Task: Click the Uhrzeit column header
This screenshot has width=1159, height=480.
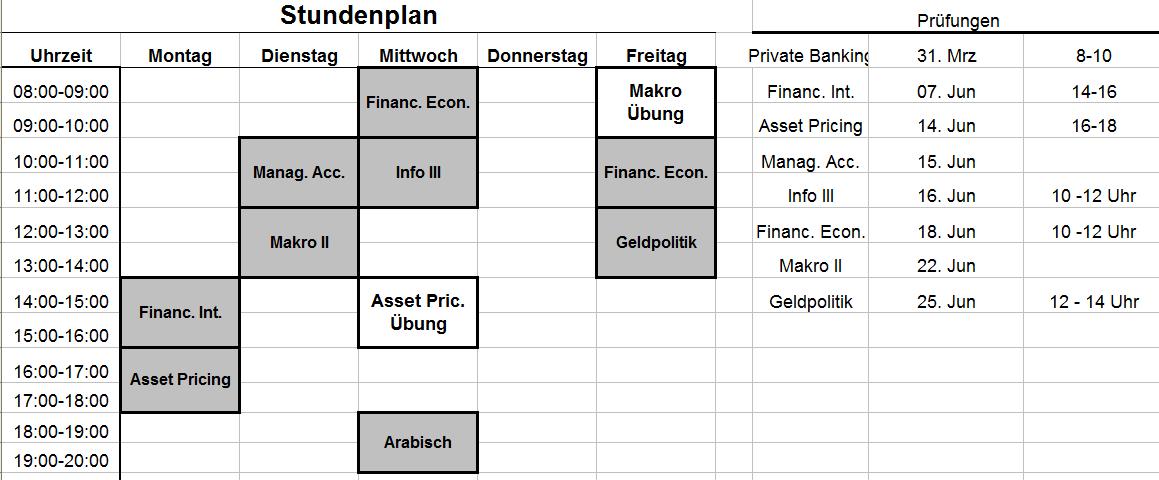Action: click(61, 56)
